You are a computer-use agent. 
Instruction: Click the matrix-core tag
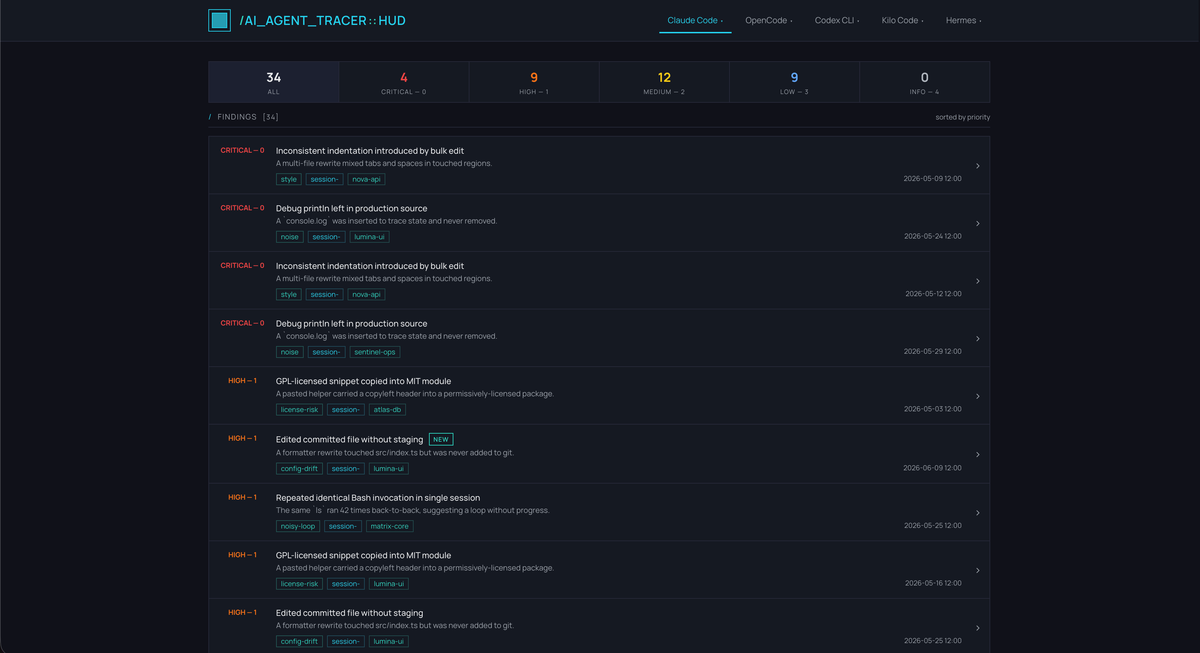[389, 526]
